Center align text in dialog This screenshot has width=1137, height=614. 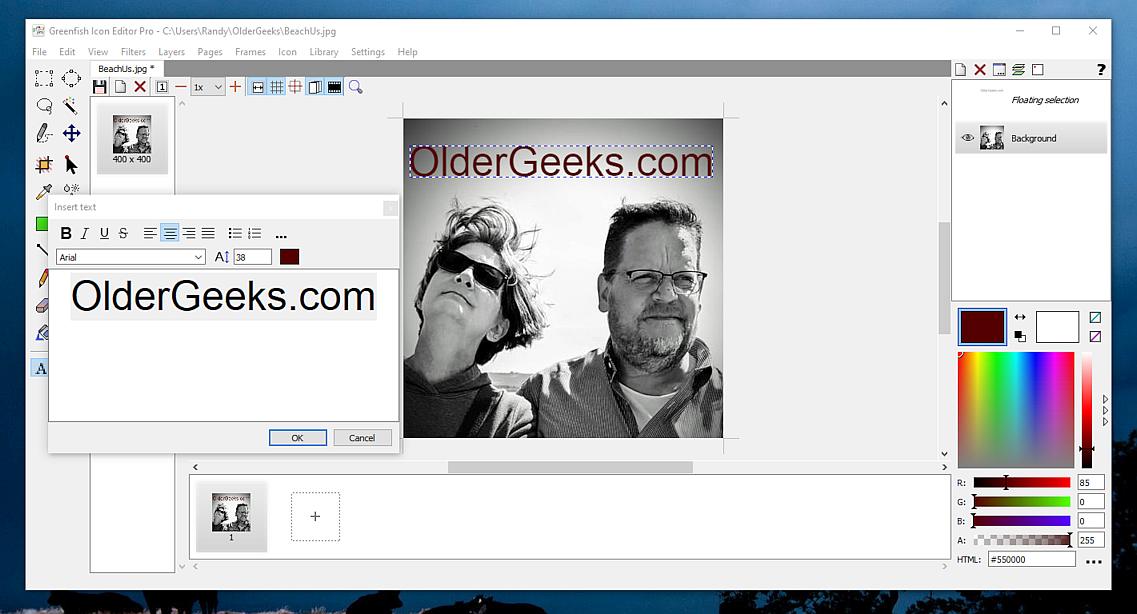tap(170, 233)
